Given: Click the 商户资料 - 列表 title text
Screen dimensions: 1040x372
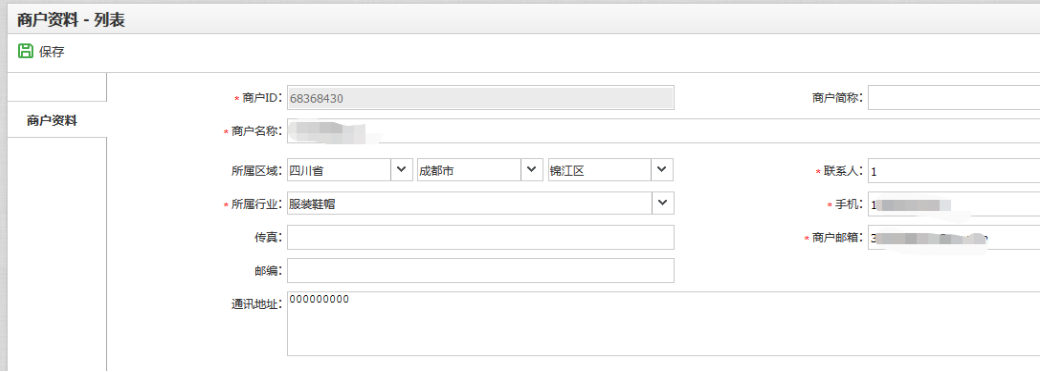Looking at the screenshot, I should 71,21.
